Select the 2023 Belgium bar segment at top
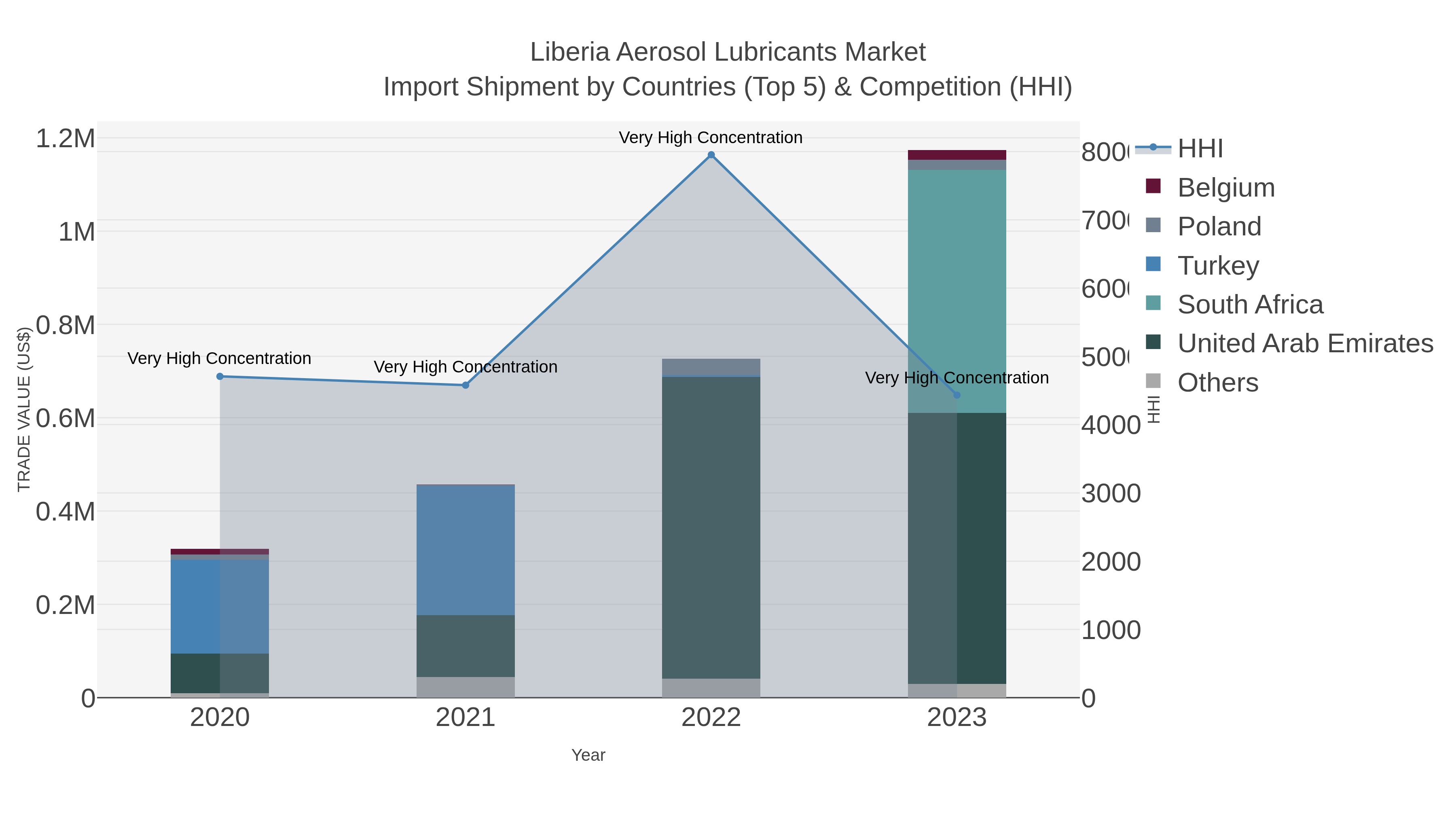1456x819 pixels. point(957,155)
